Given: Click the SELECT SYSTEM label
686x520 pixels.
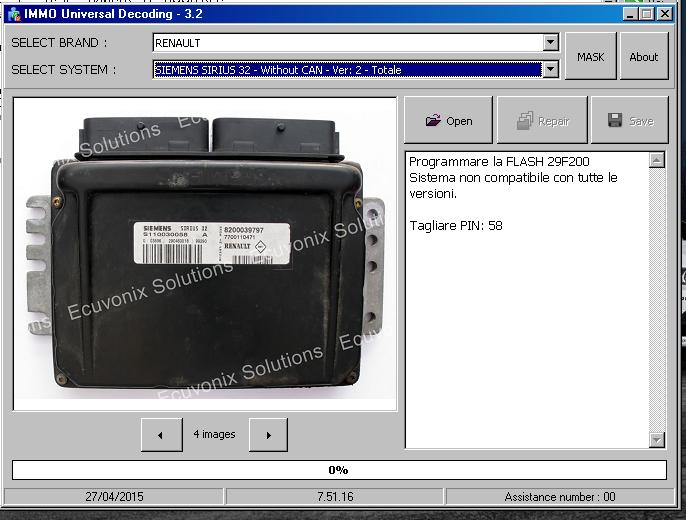Looking at the screenshot, I should (x=64, y=70).
